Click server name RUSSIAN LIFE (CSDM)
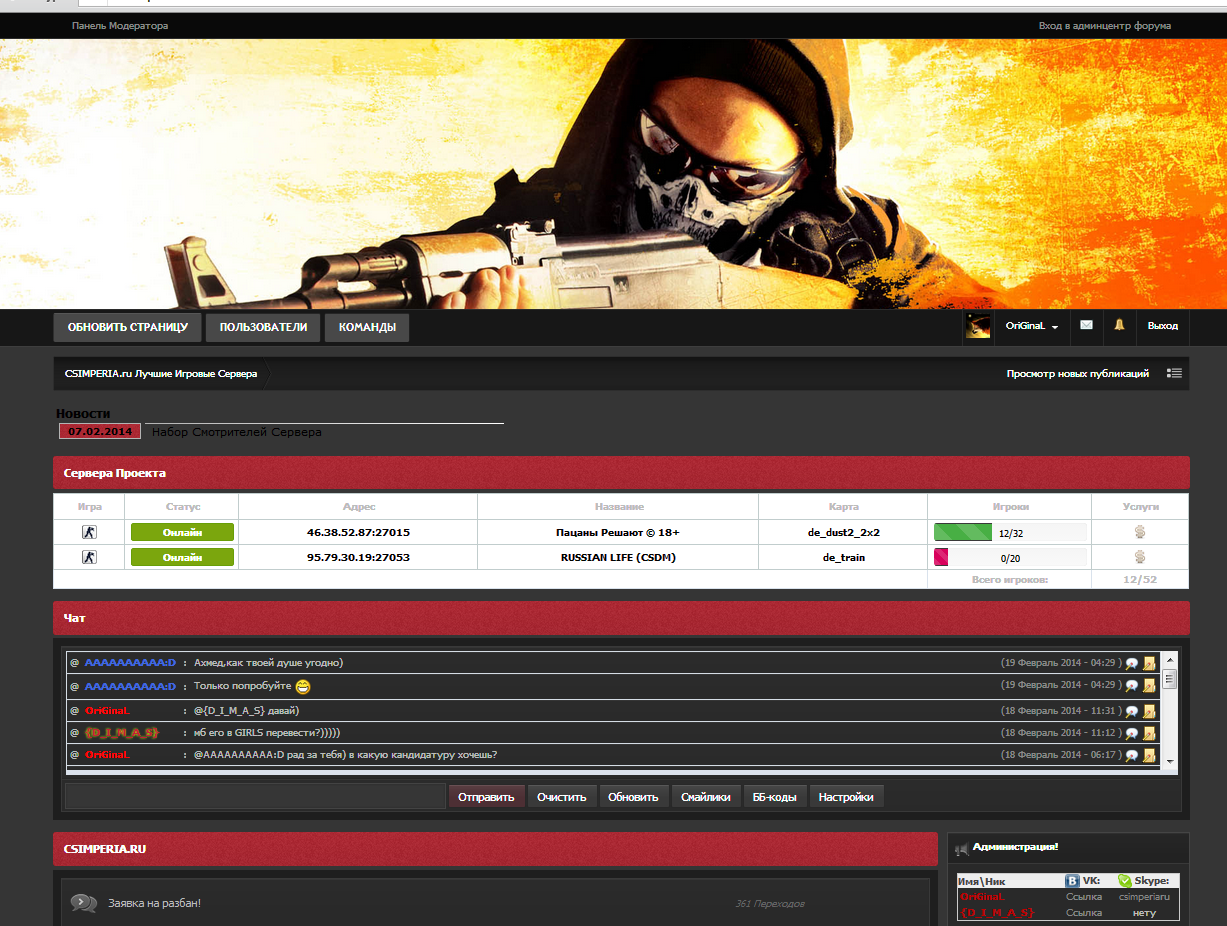 618,557
